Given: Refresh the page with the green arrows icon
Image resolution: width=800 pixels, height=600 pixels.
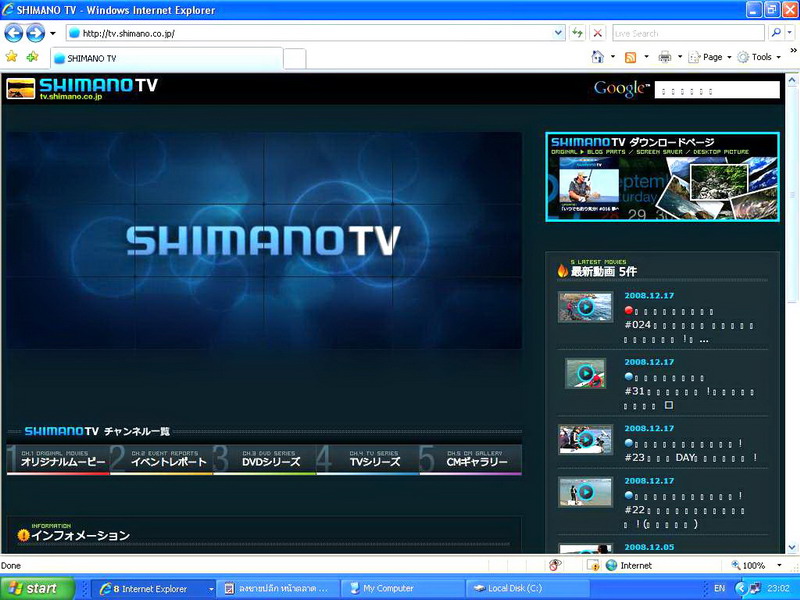Looking at the screenshot, I should pyautogui.click(x=578, y=33).
